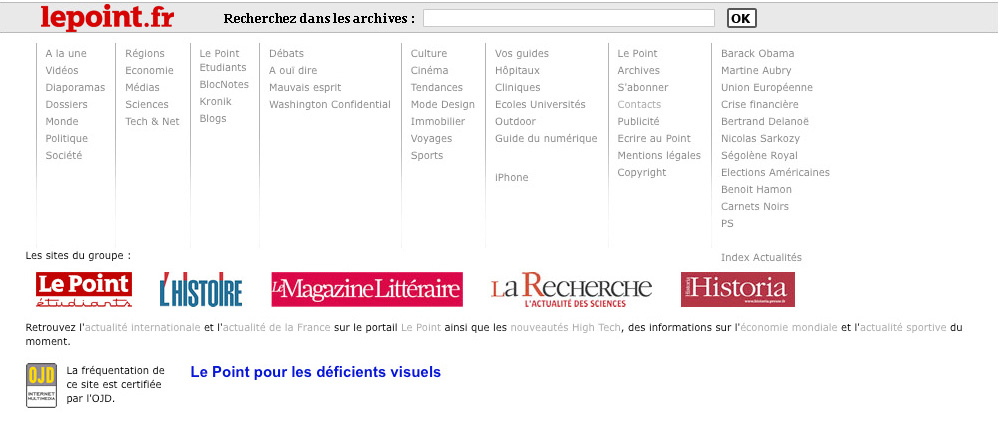This screenshot has height=425, width=1000.
Task: Open the Dossiers section
Action: [x=66, y=105]
